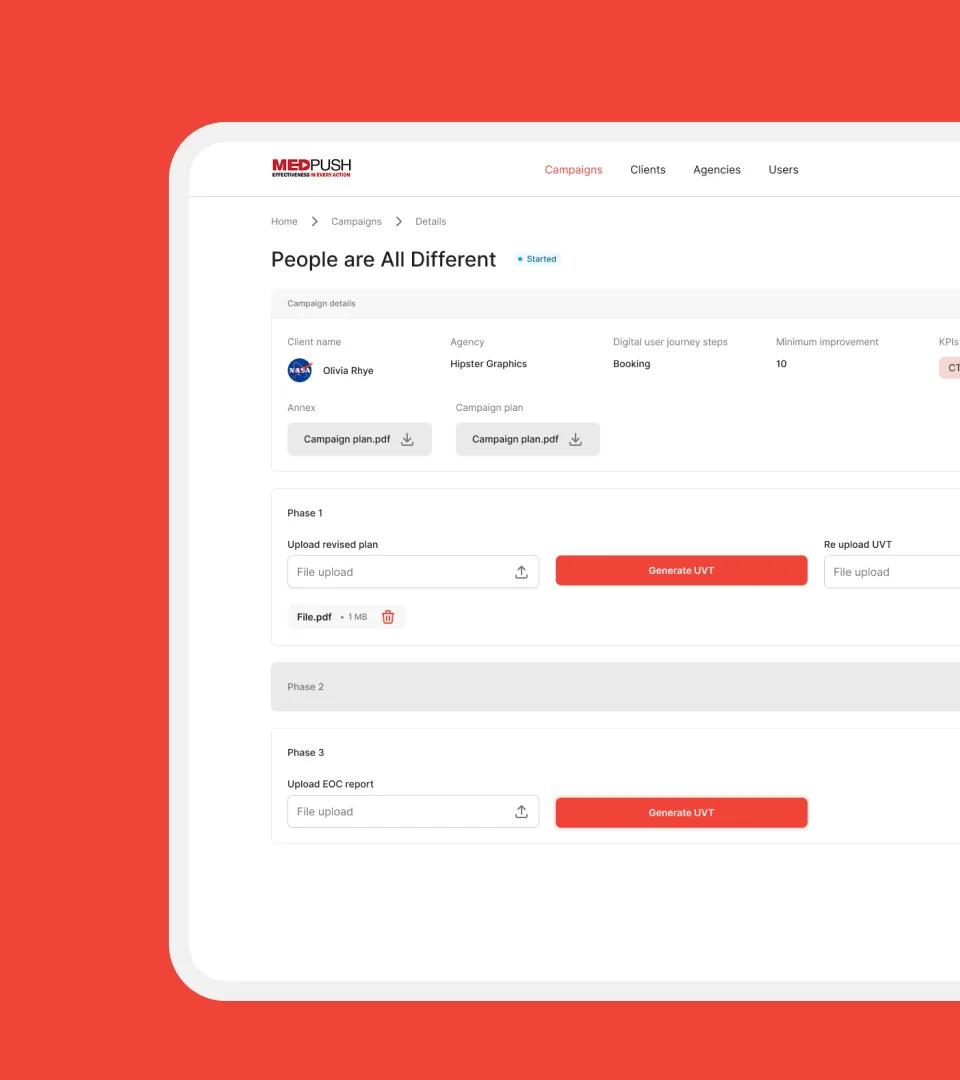Screen dimensions: 960x1080
Task: Download the Annex Campaign plan.pdf
Action: tap(359, 439)
